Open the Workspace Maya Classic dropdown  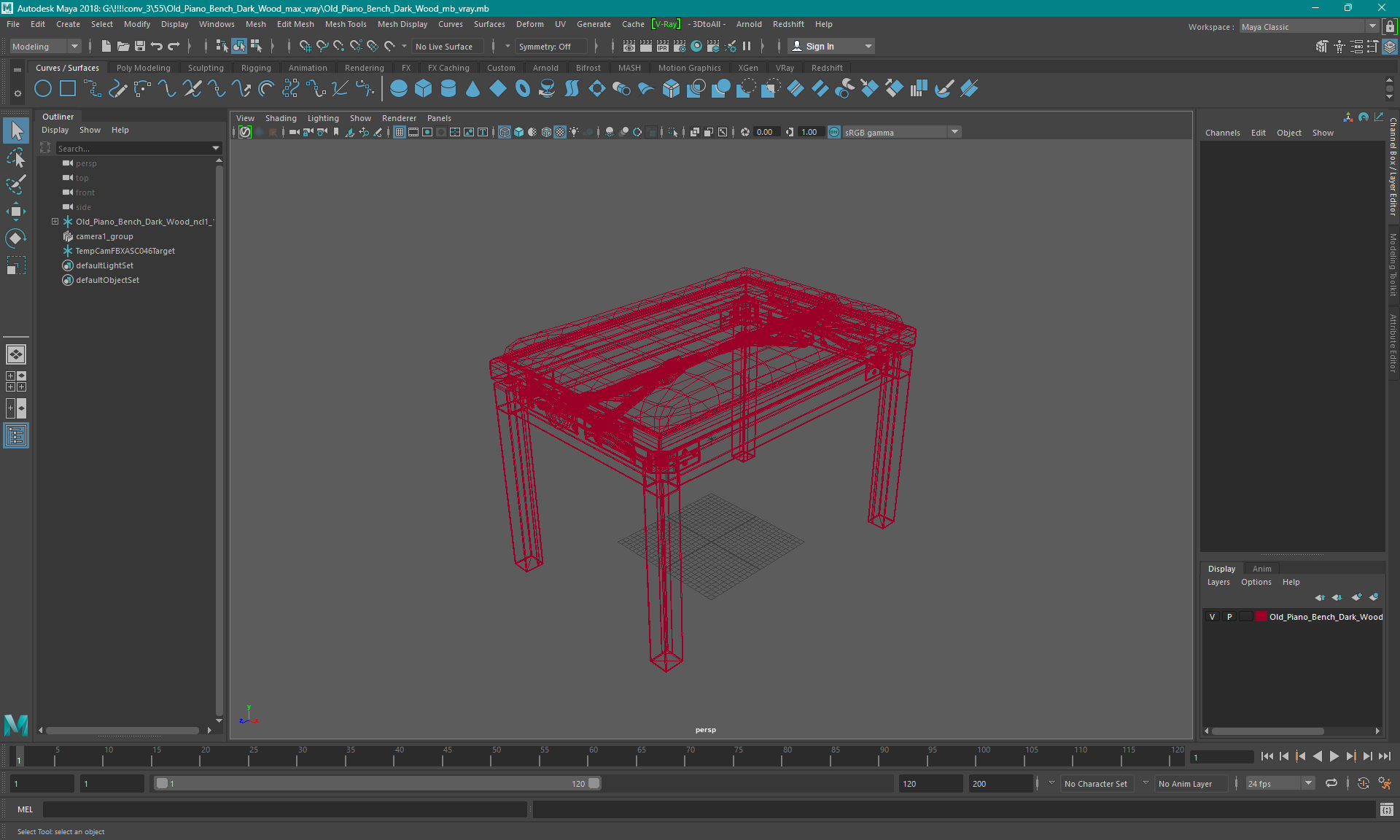pyautogui.click(x=1309, y=27)
